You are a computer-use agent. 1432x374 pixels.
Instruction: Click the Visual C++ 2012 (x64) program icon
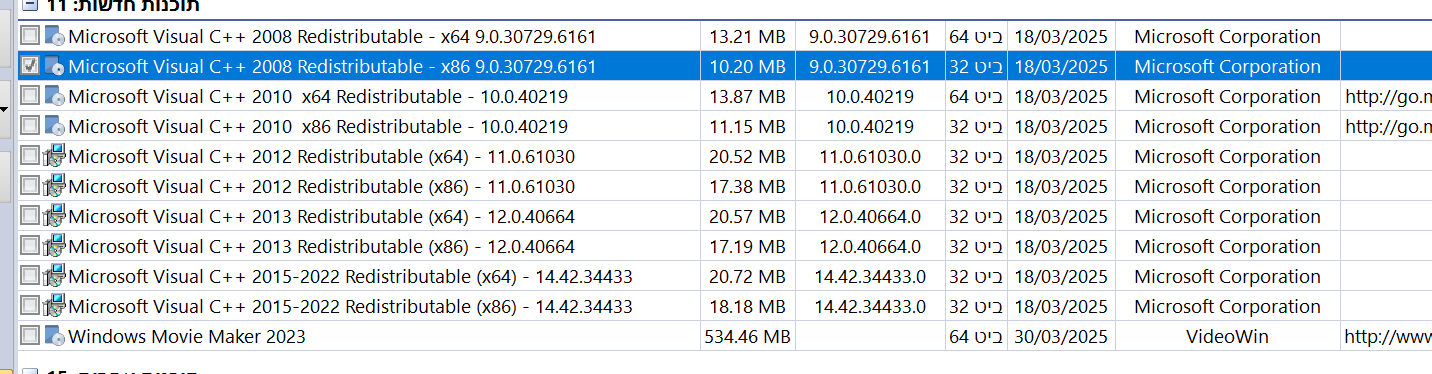coord(55,157)
